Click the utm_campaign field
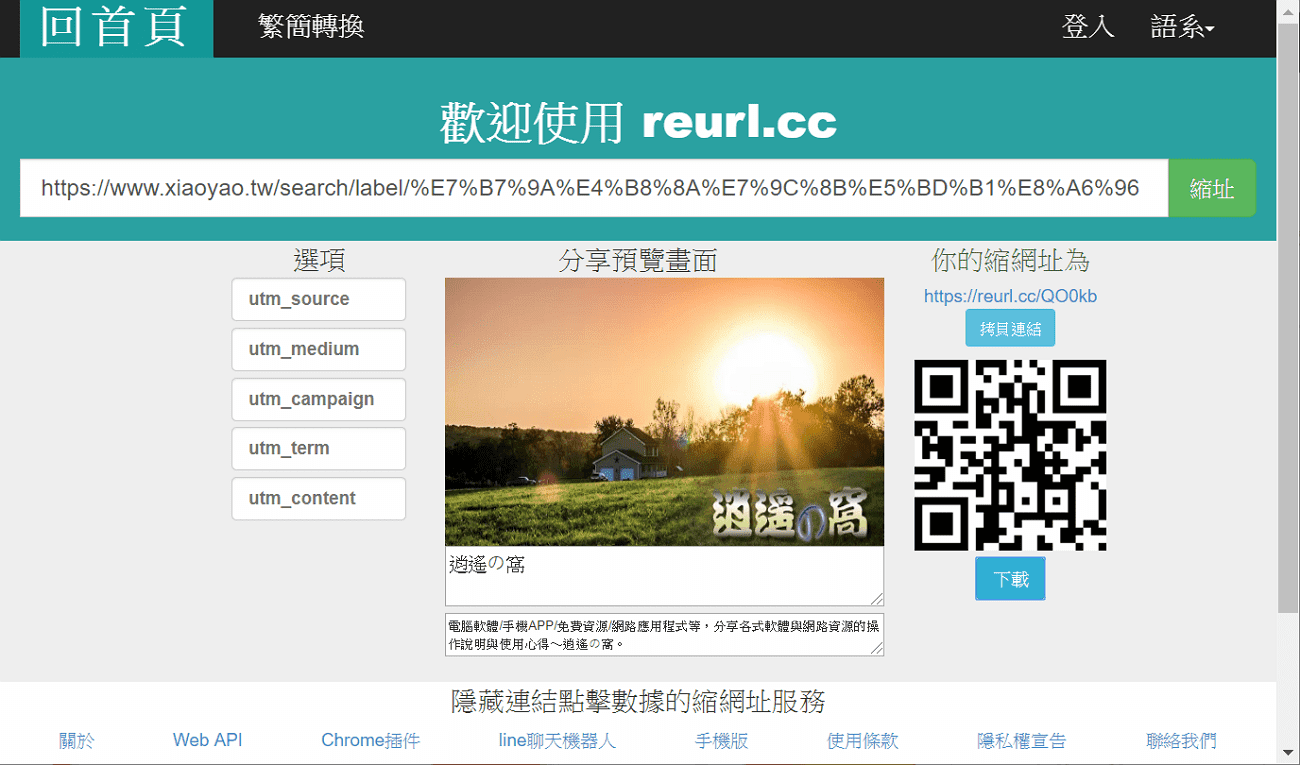Screen dimensions: 1300x765 (x=318, y=399)
